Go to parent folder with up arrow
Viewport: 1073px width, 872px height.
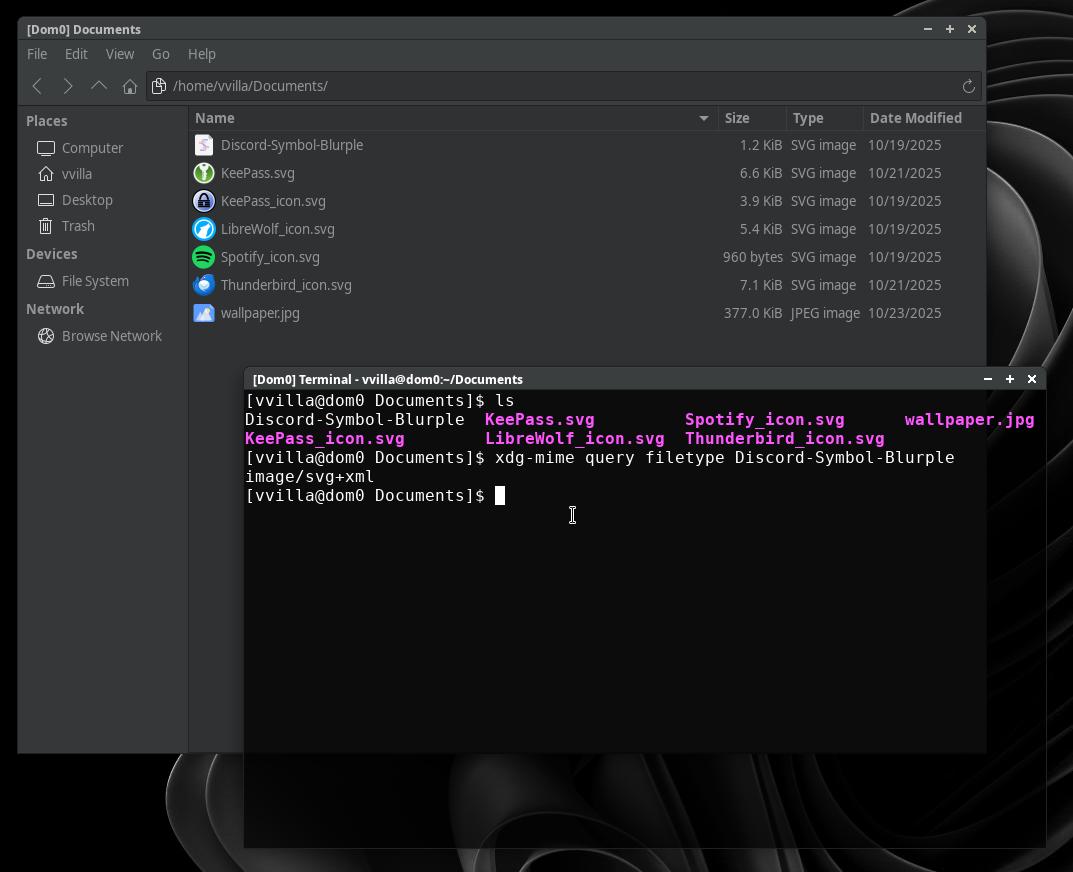(99, 86)
